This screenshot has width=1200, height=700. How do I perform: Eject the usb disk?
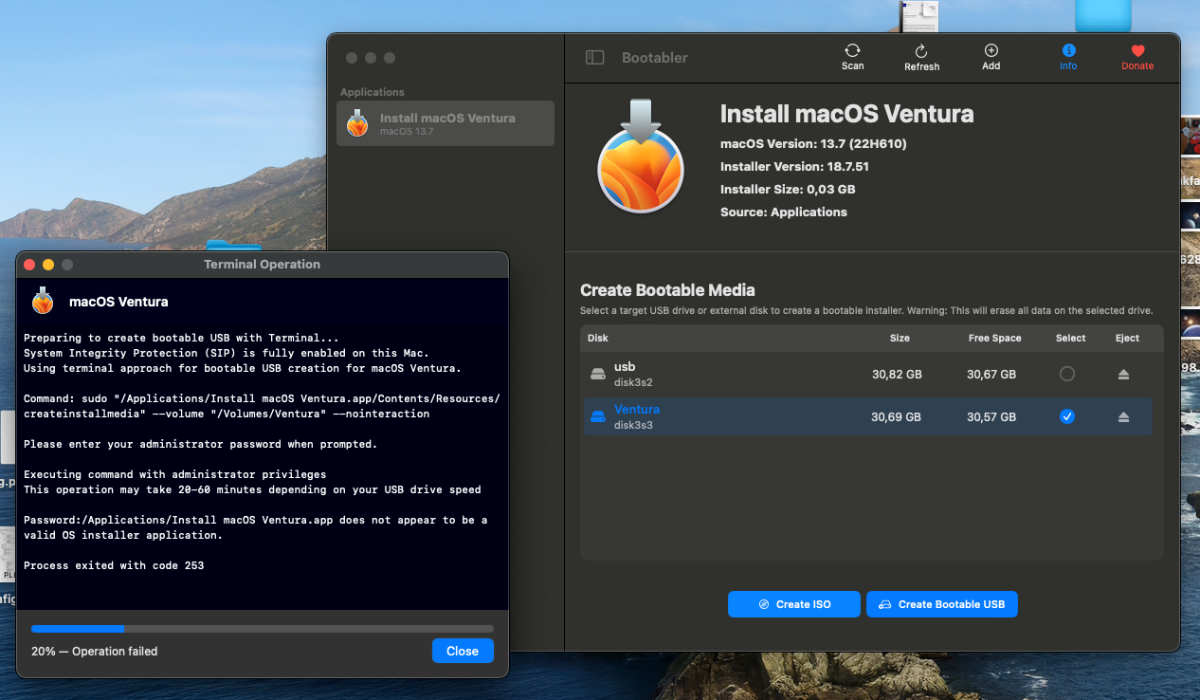pyautogui.click(x=1123, y=374)
